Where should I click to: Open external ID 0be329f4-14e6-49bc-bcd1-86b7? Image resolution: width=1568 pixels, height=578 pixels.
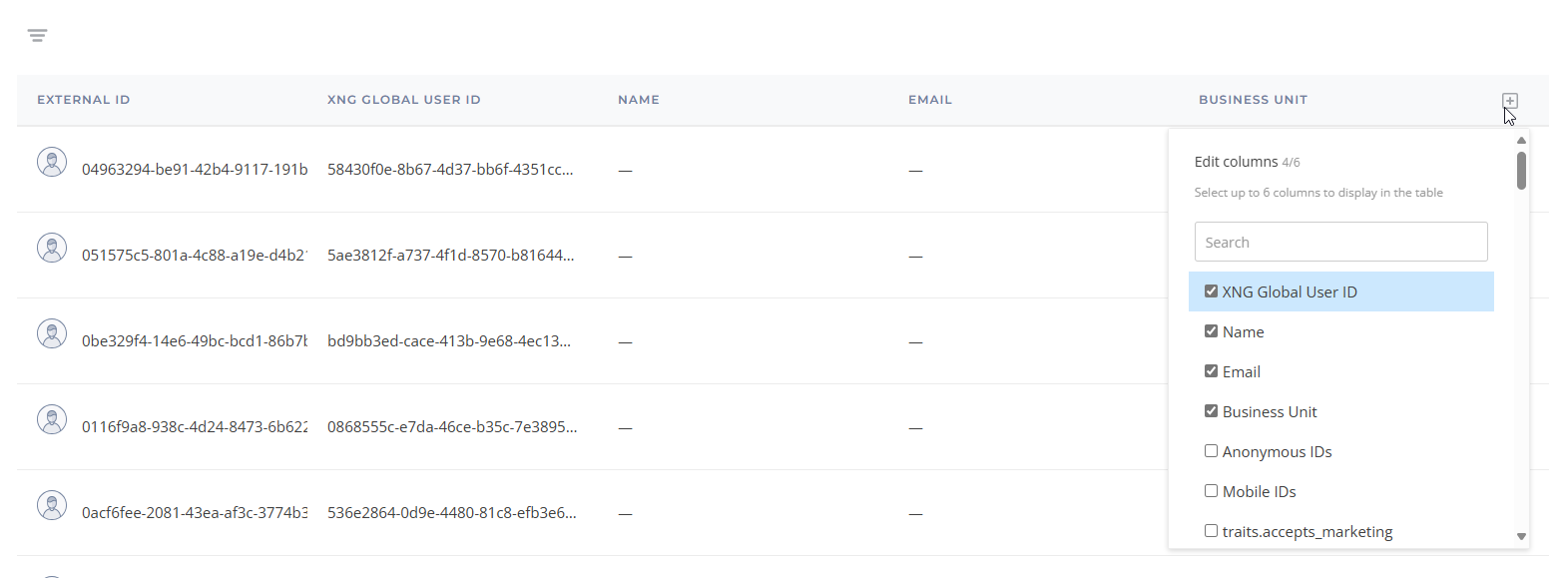click(195, 341)
